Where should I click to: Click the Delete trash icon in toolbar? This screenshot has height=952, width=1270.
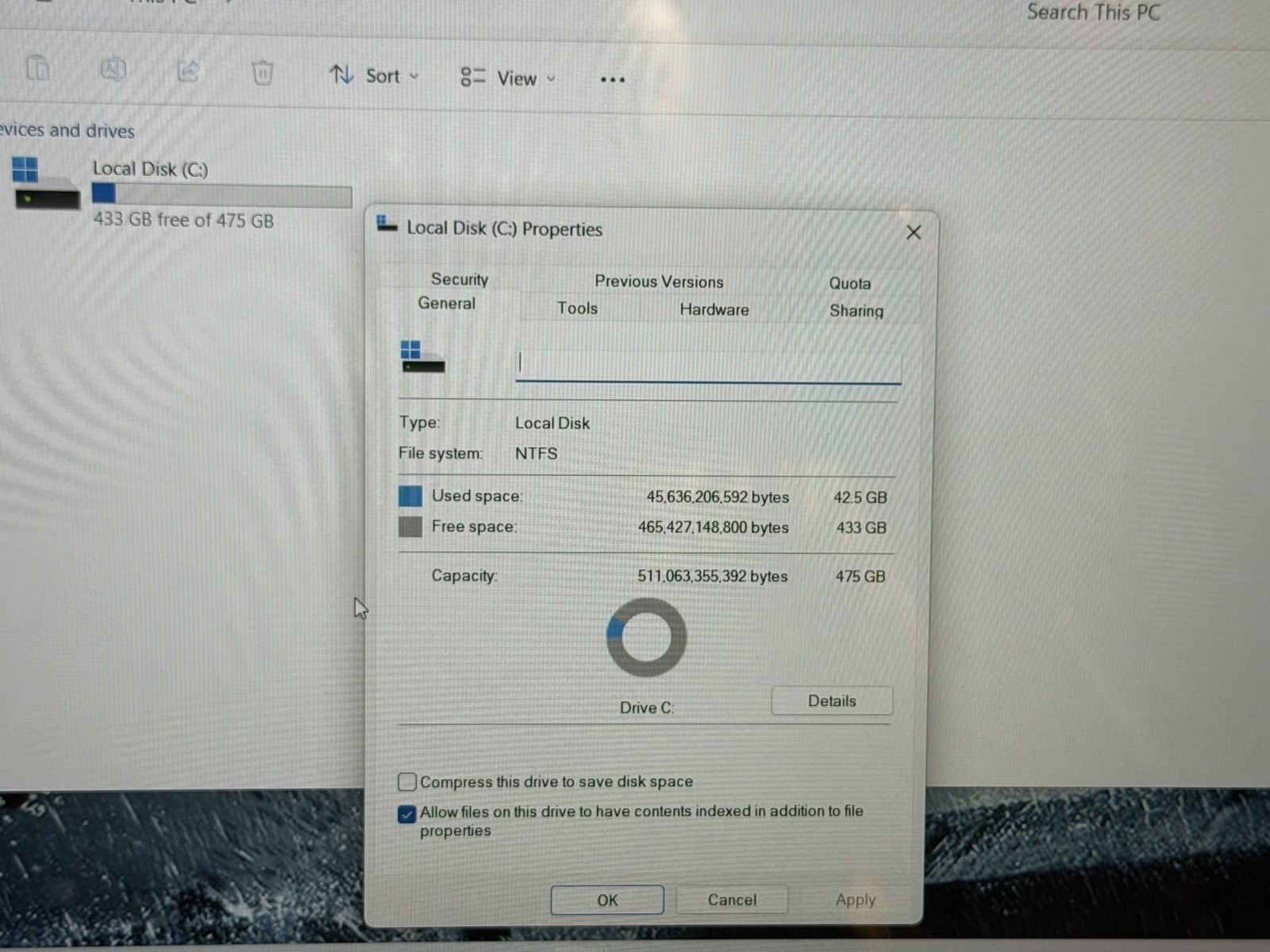click(262, 73)
